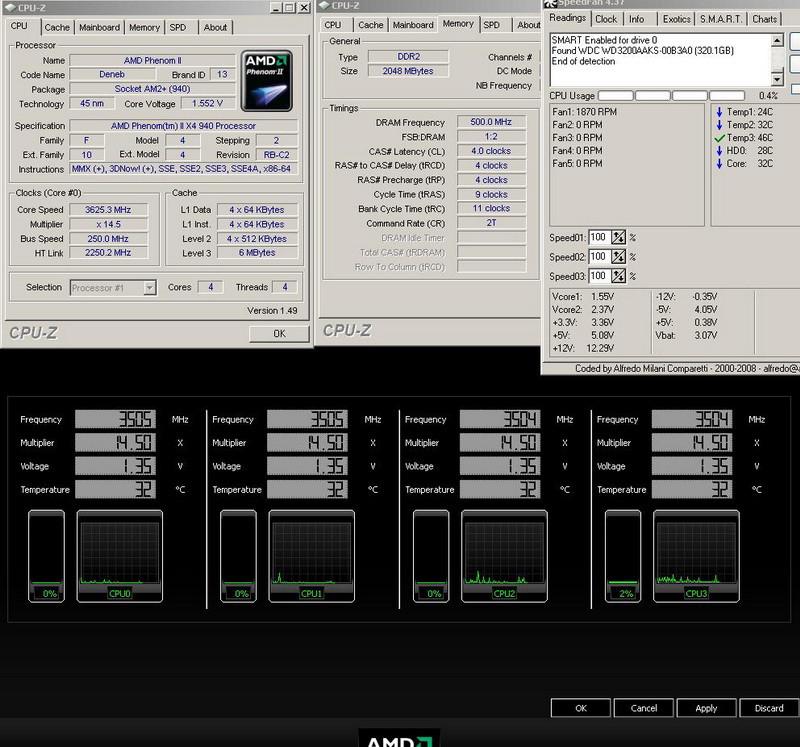The image size is (800, 747).
Task: Select CPU tab in left CPU-Z window
Action: [x=19, y=26]
